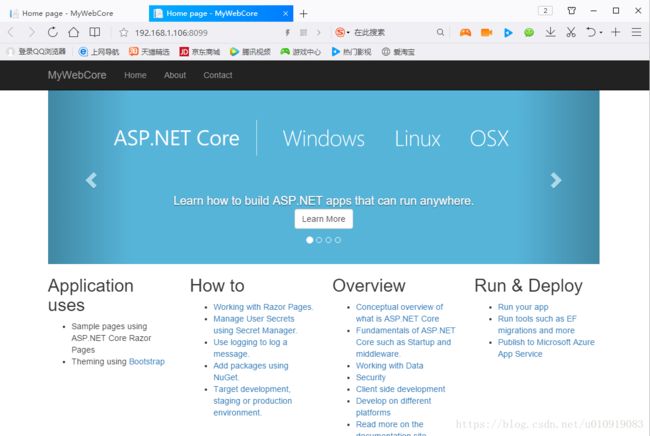Open the 热门影视 bookmark

point(352,51)
